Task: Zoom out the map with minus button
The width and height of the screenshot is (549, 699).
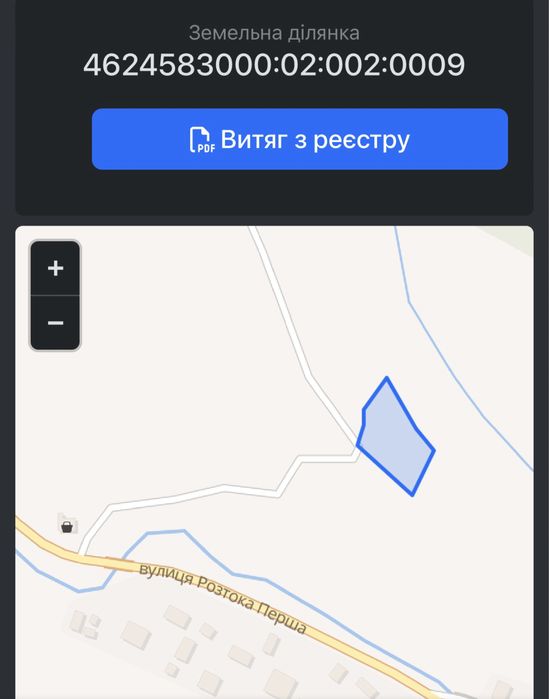Action: pyautogui.click(x=55, y=322)
